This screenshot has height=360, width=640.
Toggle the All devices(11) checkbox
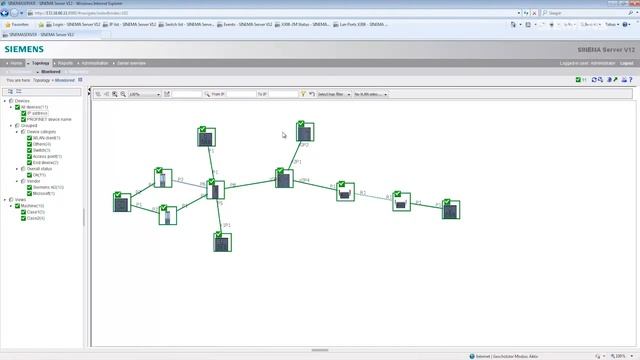click(x=18, y=107)
